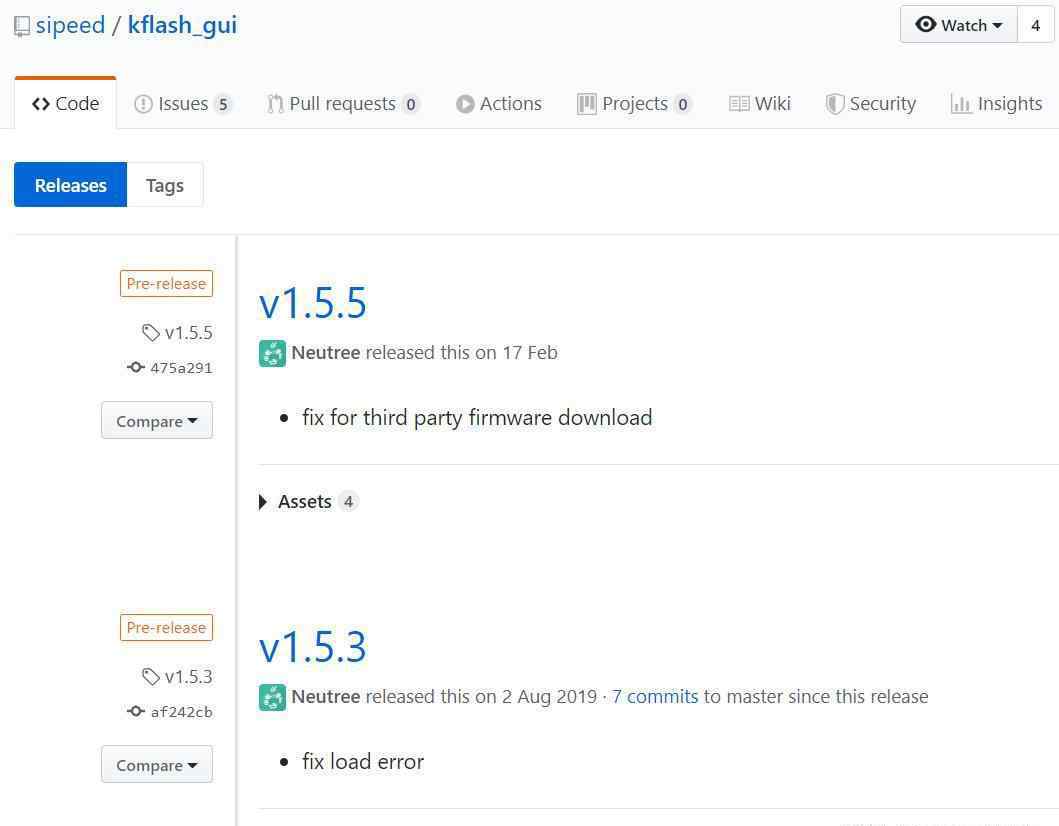
Task: Click Neutree's avatar in the v1.5.3 release
Action: (x=272, y=697)
